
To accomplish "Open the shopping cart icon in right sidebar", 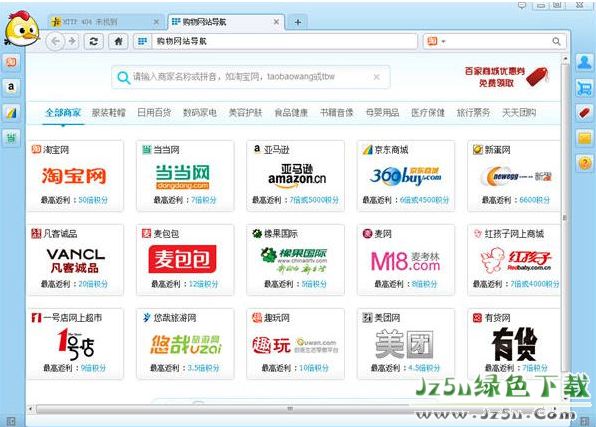I will click(584, 88).
